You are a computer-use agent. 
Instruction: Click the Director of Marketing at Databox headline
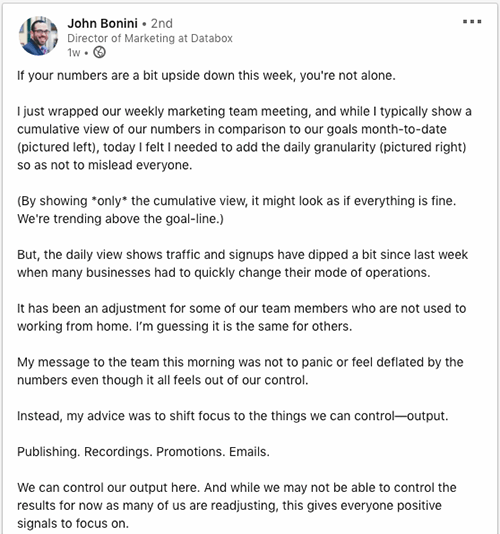click(x=150, y=38)
